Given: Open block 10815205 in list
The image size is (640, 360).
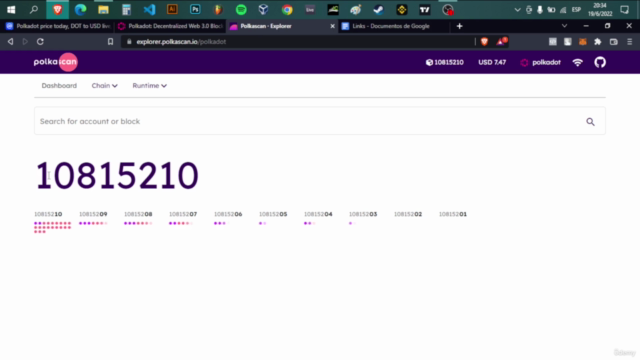Looking at the screenshot, I should click(273, 214).
